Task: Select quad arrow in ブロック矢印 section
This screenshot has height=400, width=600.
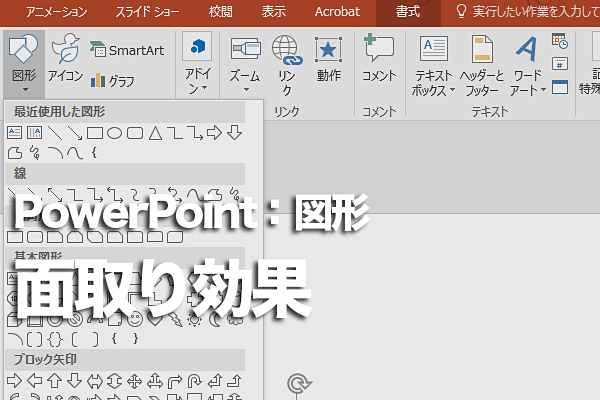Action: [x=135, y=381]
